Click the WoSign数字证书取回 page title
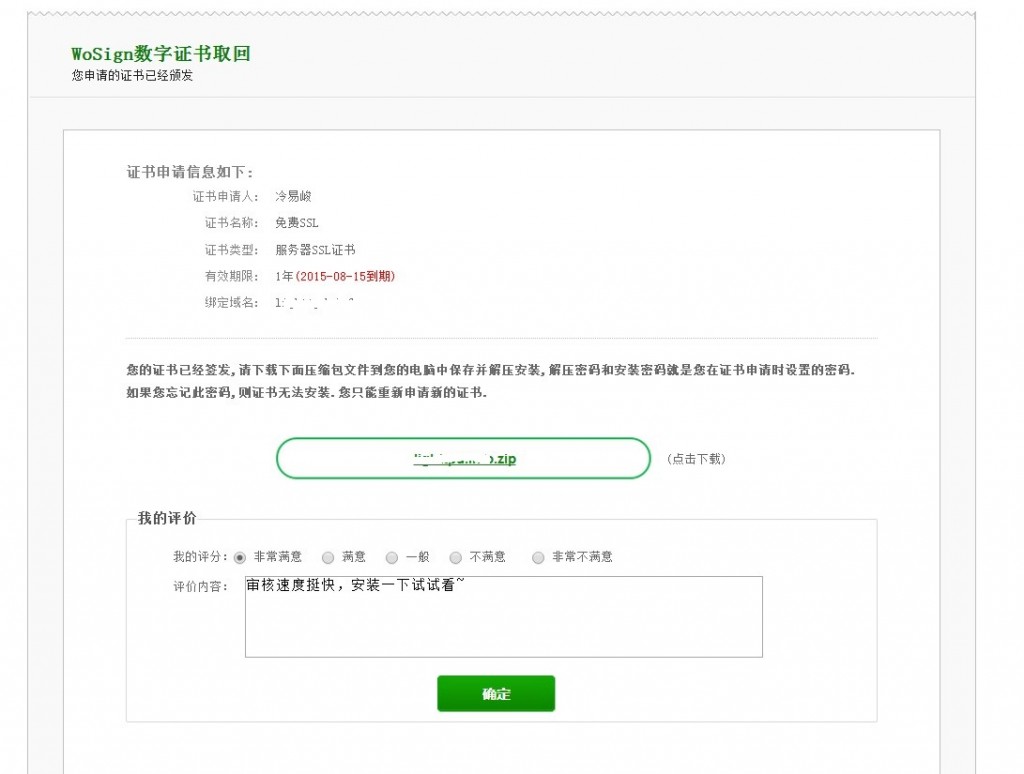This screenshot has height=774, width=1024. pyautogui.click(x=161, y=54)
